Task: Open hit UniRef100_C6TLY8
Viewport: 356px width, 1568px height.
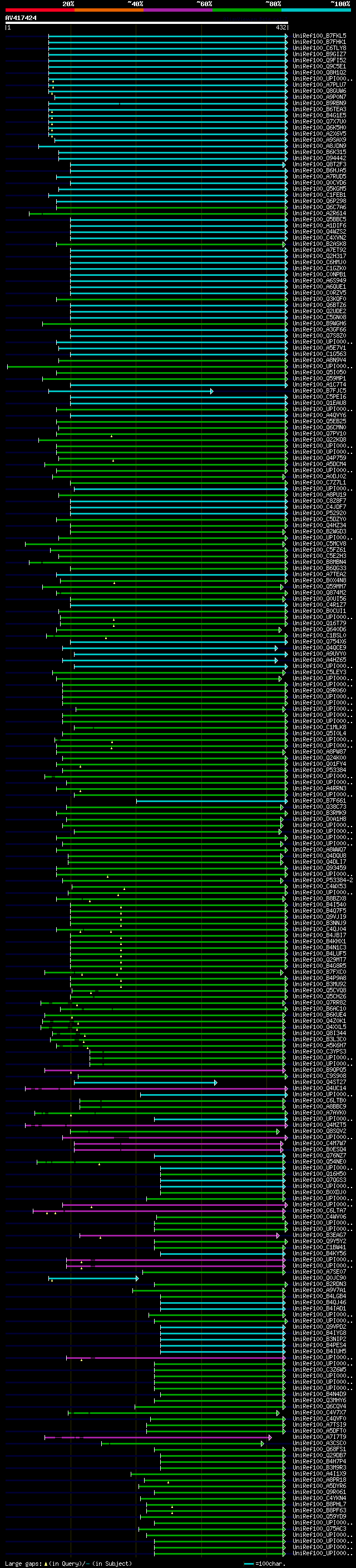Action: (319, 48)
